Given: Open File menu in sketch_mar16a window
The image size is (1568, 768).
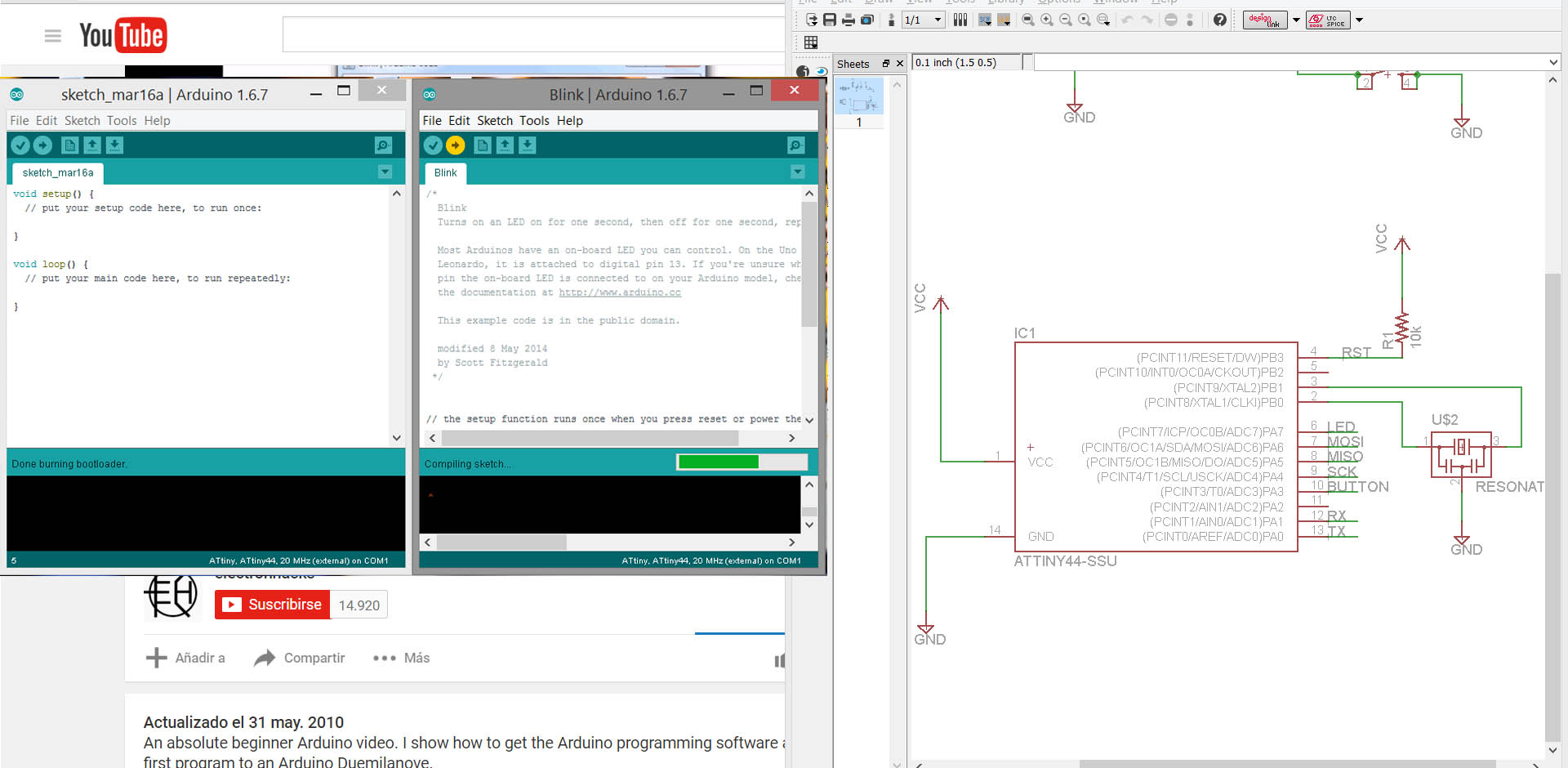Looking at the screenshot, I should pyautogui.click(x=20, y=121).
